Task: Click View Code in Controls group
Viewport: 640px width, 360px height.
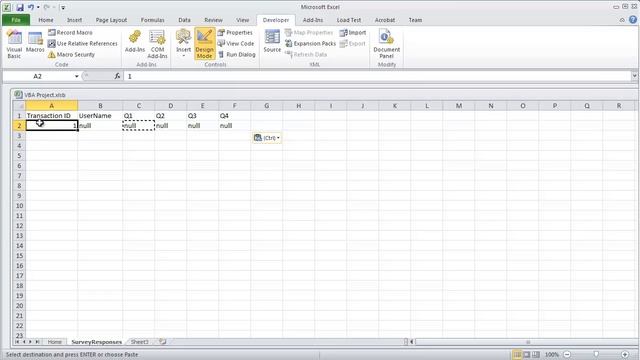Action: pos(236,43)
